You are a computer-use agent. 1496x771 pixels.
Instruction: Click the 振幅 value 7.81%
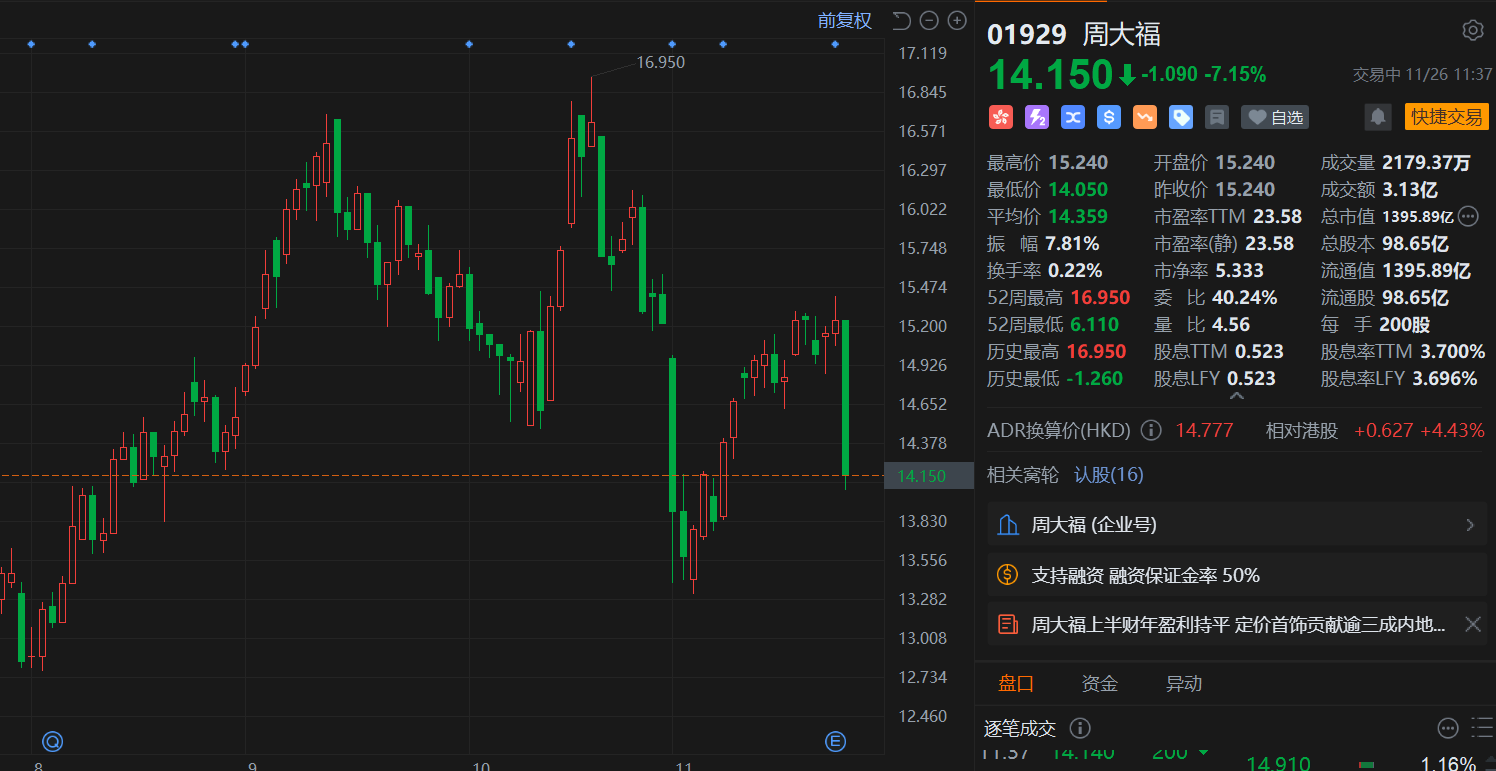[1072, 244]
